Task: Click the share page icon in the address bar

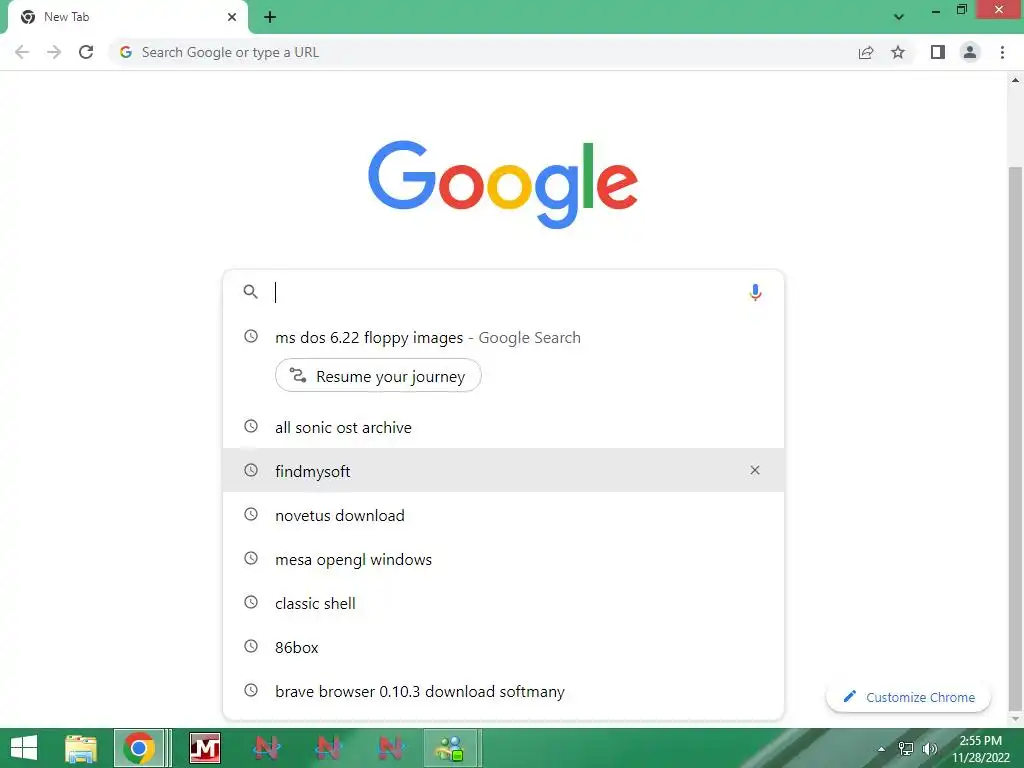Action: tap(866, 52)
